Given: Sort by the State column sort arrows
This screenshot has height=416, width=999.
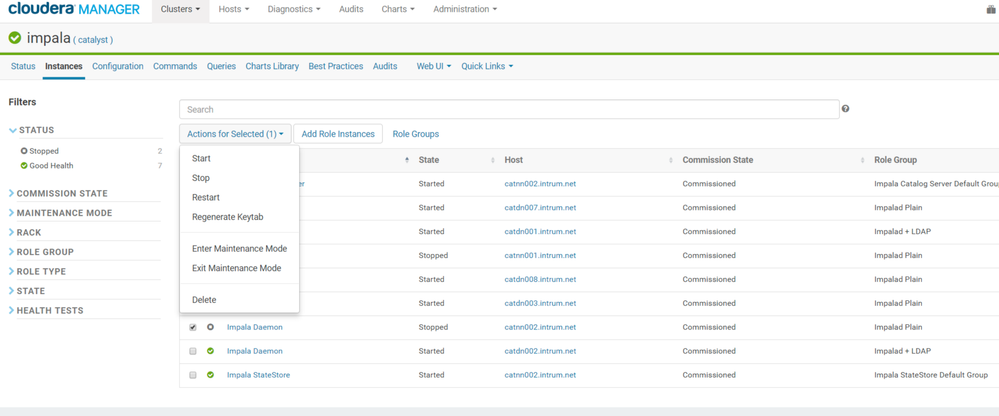Looking at the screenshot, I should (493, 160).
